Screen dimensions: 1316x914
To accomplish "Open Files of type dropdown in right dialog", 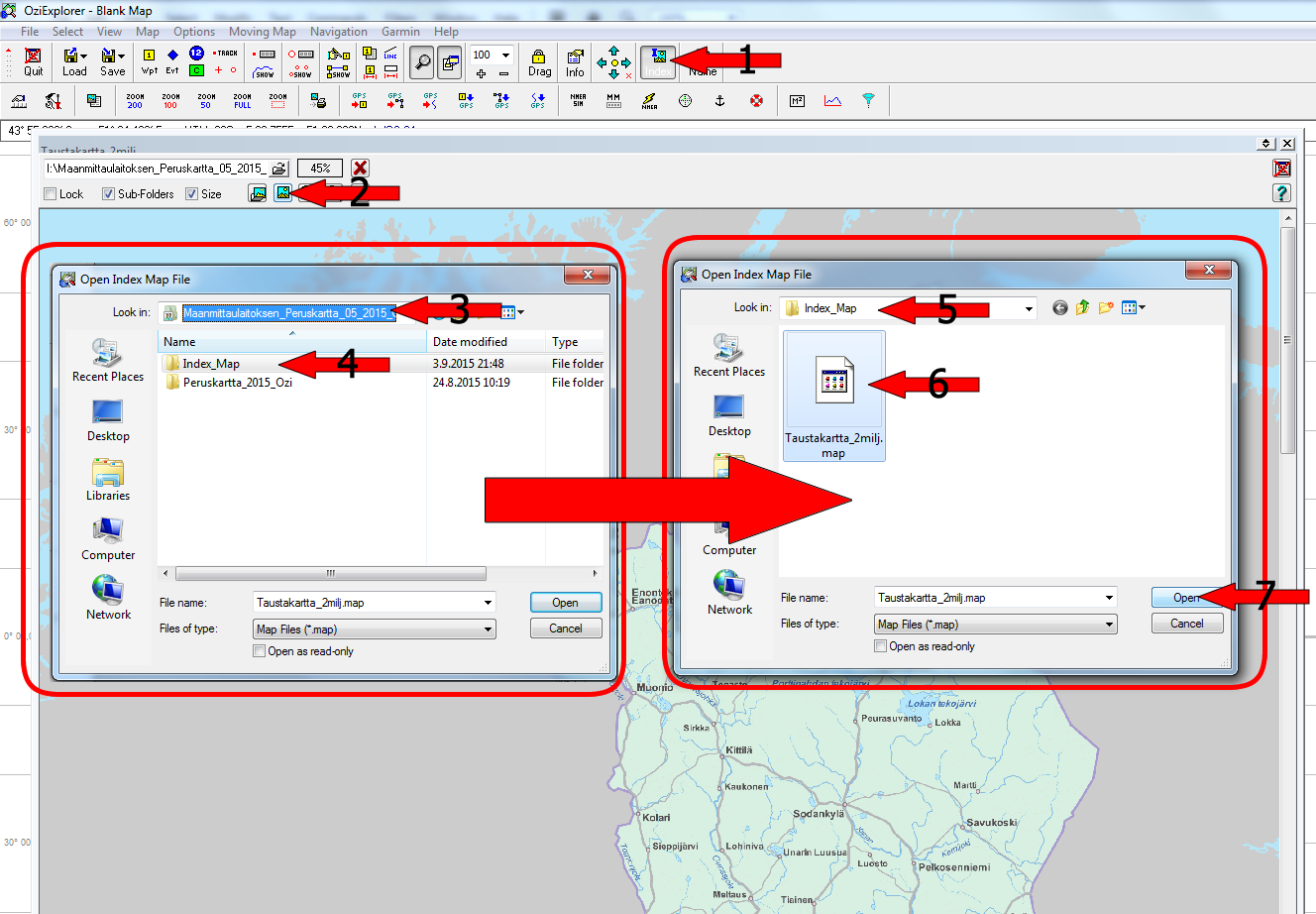I will point(1109,625).
